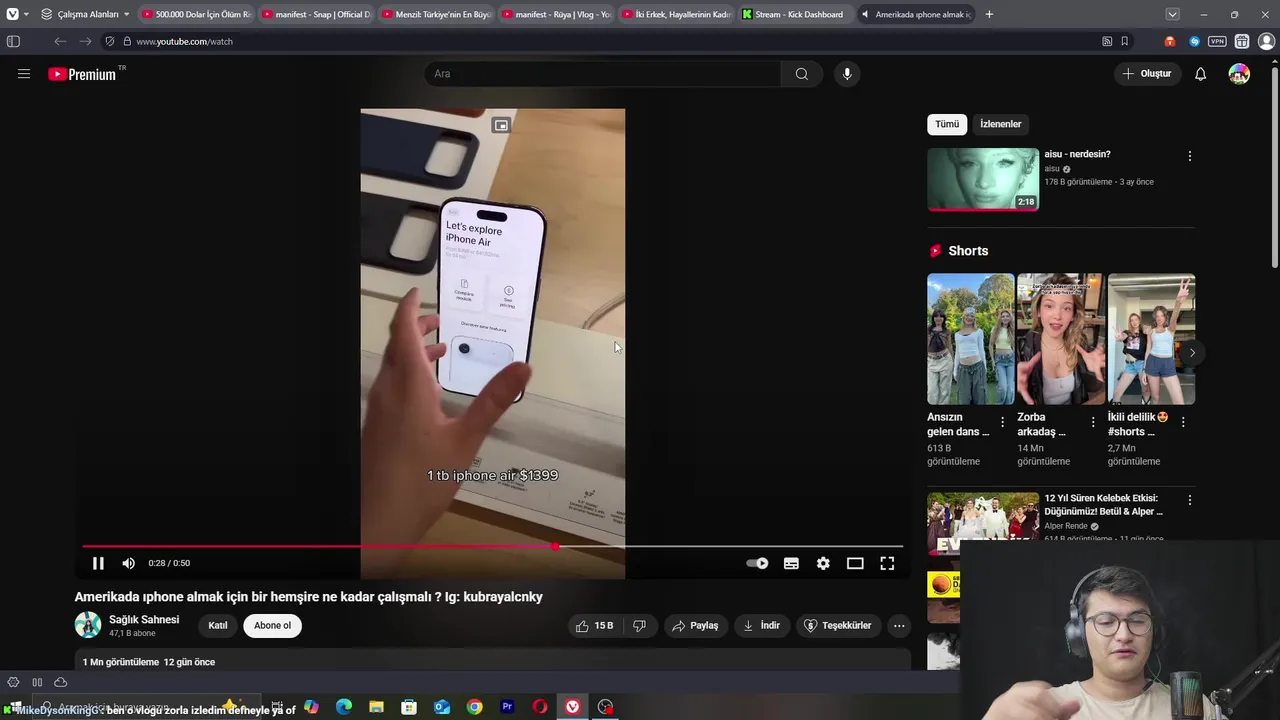The width and height of the screenshot is (1280, 720).
Task: Open options for 12 Yıl Süren Kelebek video
Action: pyautogui.click(x=1189, y=499)
